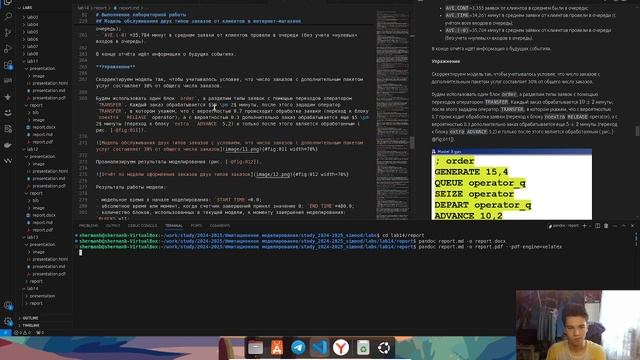640x360 pixels.
Task: Click the remote window indicator in status bar
Action: (x=5, y=333)
